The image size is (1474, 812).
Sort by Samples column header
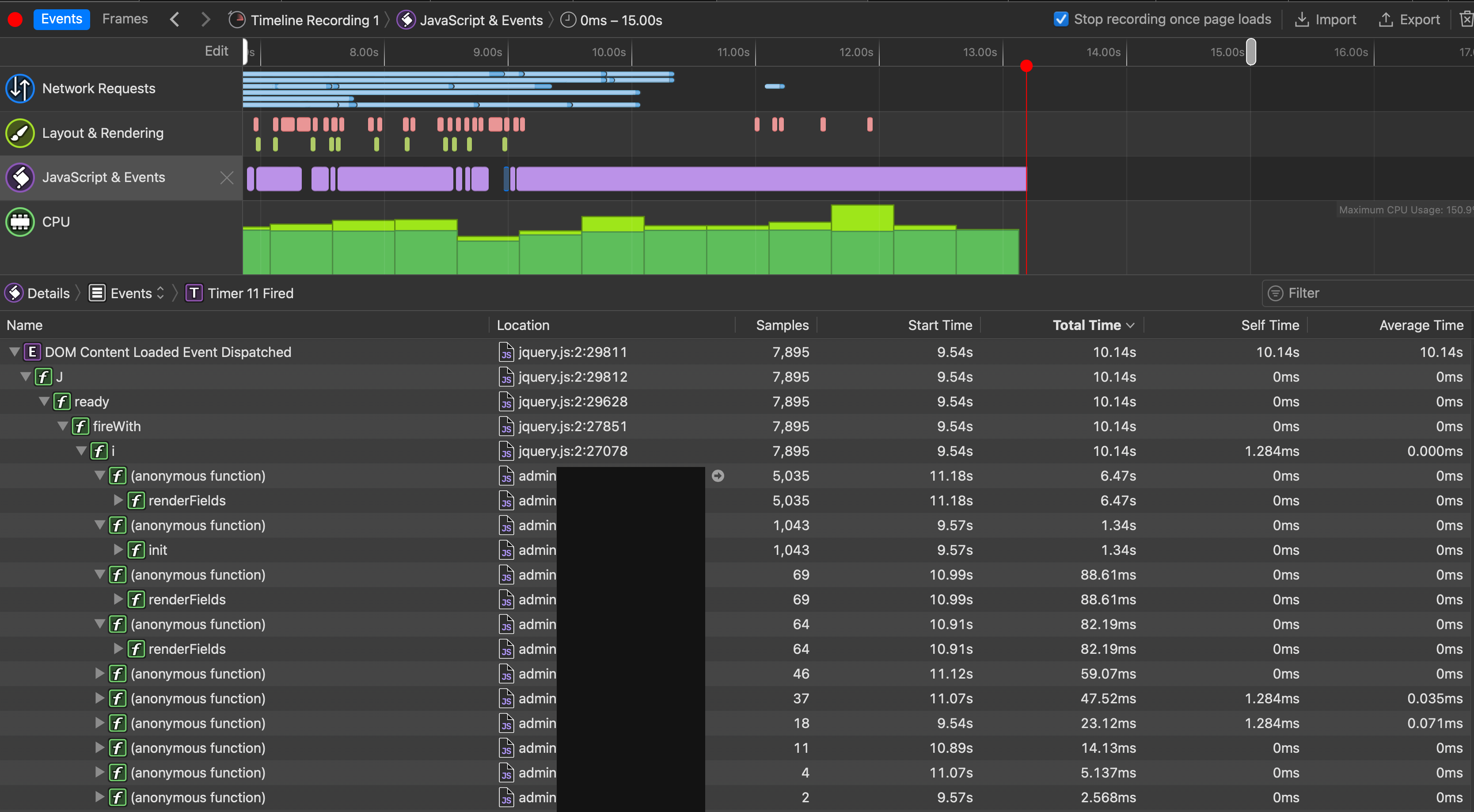click(x=782, y=325)
